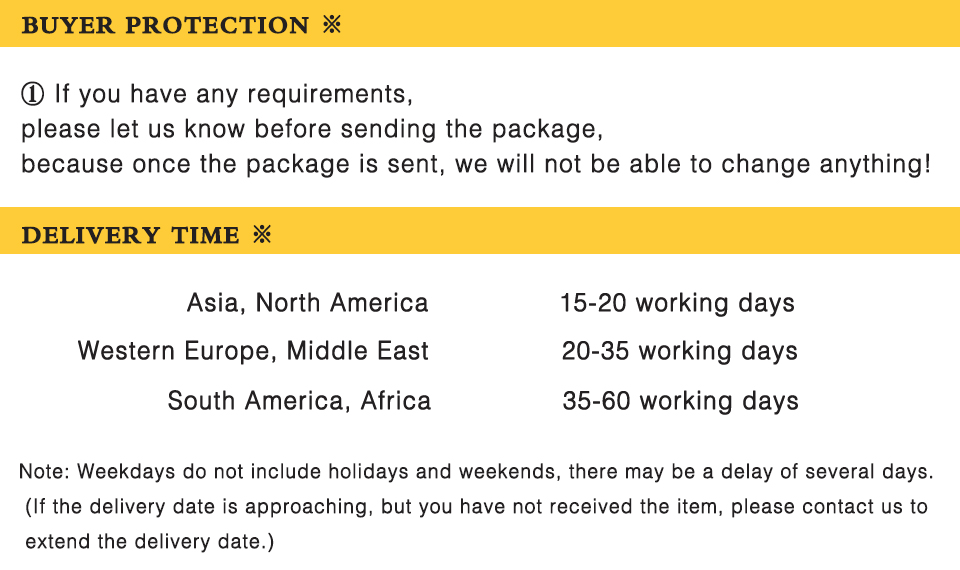Click the "please let us know" line
Viewport: 960px width, 570px height.
(x=136, y=129)
